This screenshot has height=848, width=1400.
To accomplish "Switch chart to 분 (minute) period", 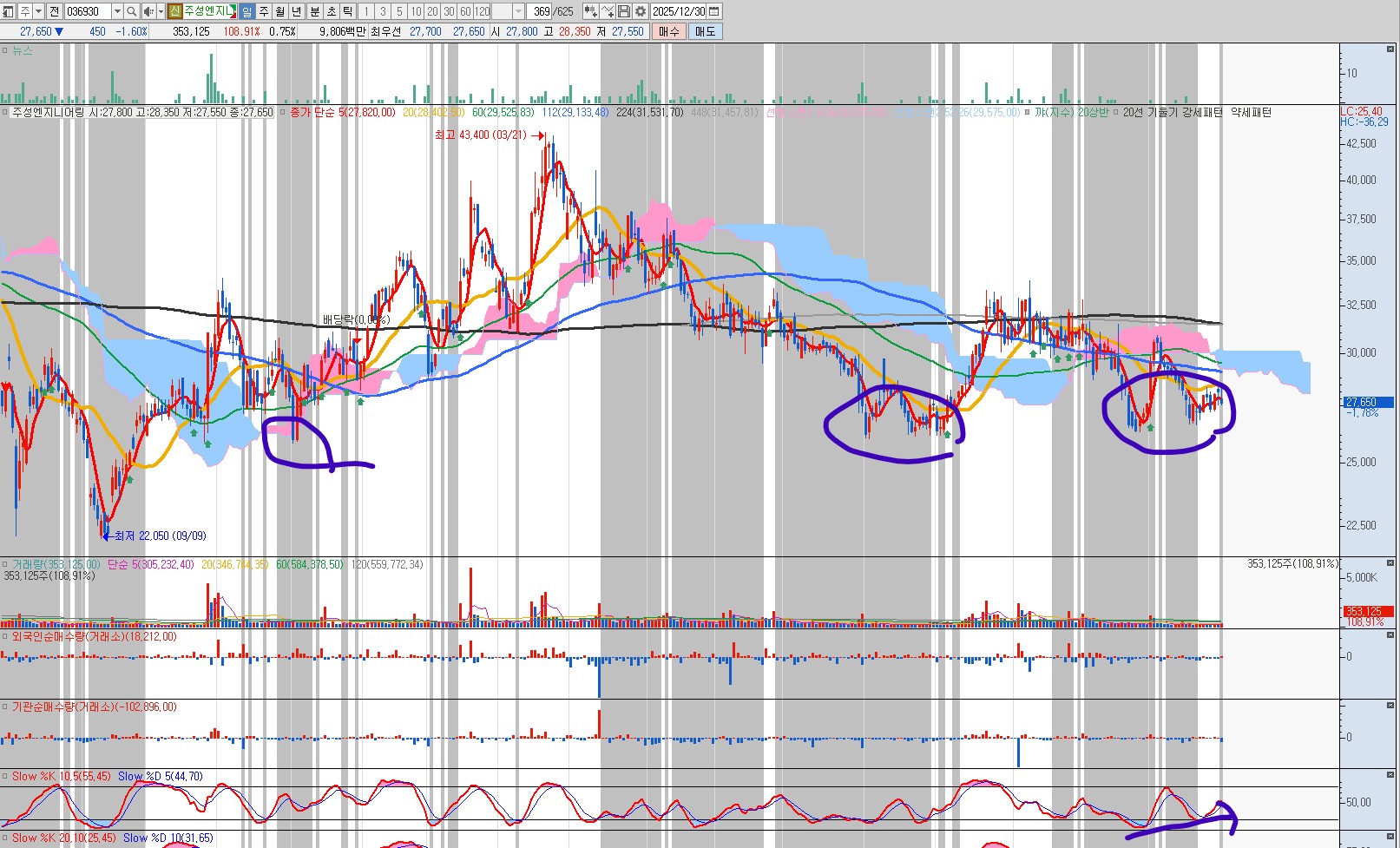I will tap(314, 11).
